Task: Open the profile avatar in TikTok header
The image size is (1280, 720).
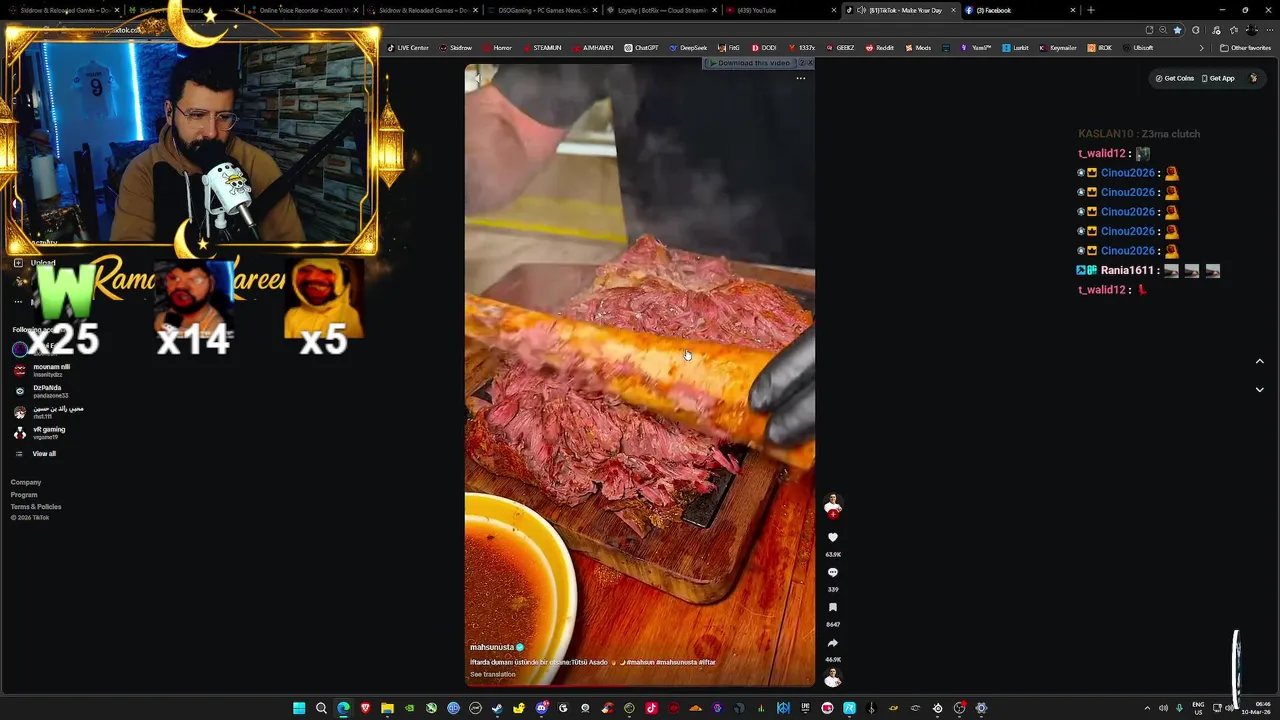Action: pos(1254,78)
